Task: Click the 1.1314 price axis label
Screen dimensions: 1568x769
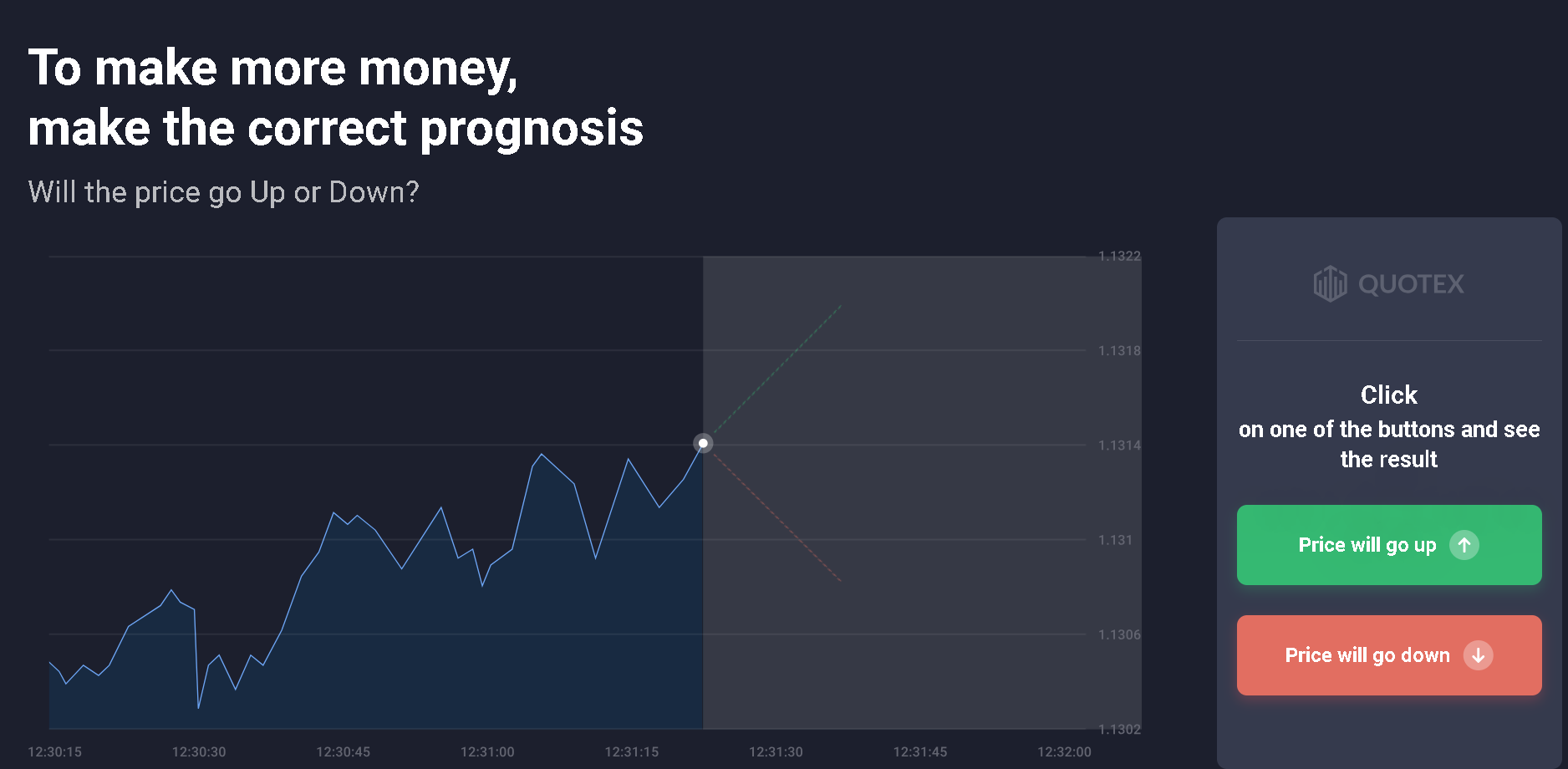Action: click(1119, 445)
